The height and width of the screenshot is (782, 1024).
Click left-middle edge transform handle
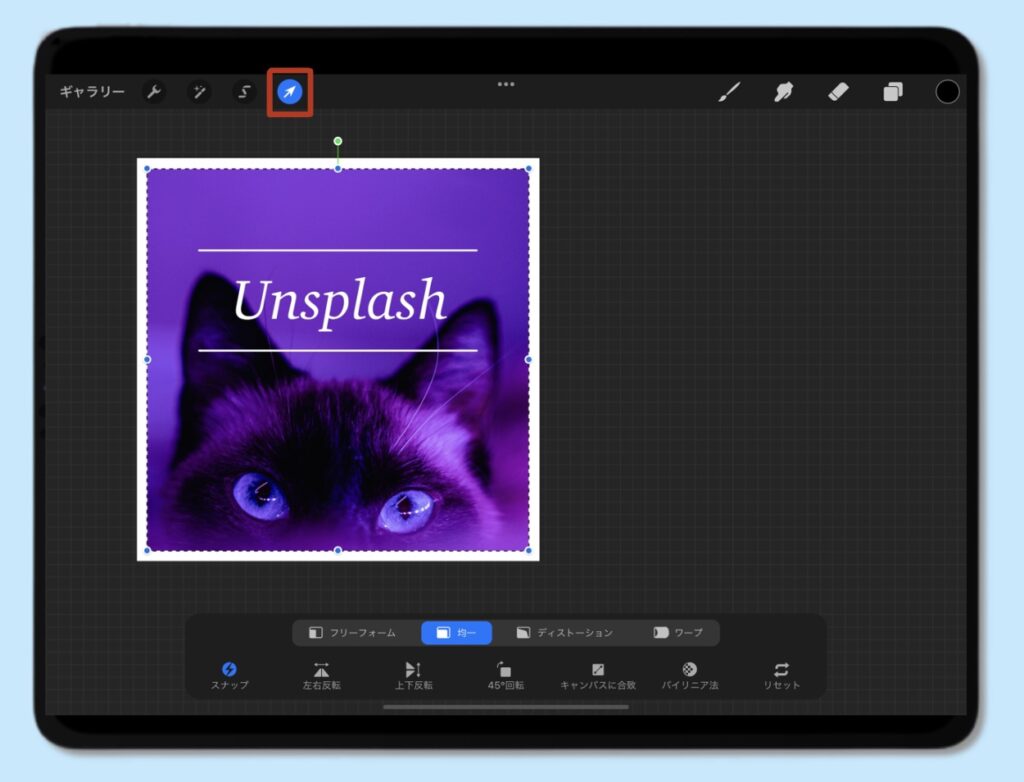(147, 359)
